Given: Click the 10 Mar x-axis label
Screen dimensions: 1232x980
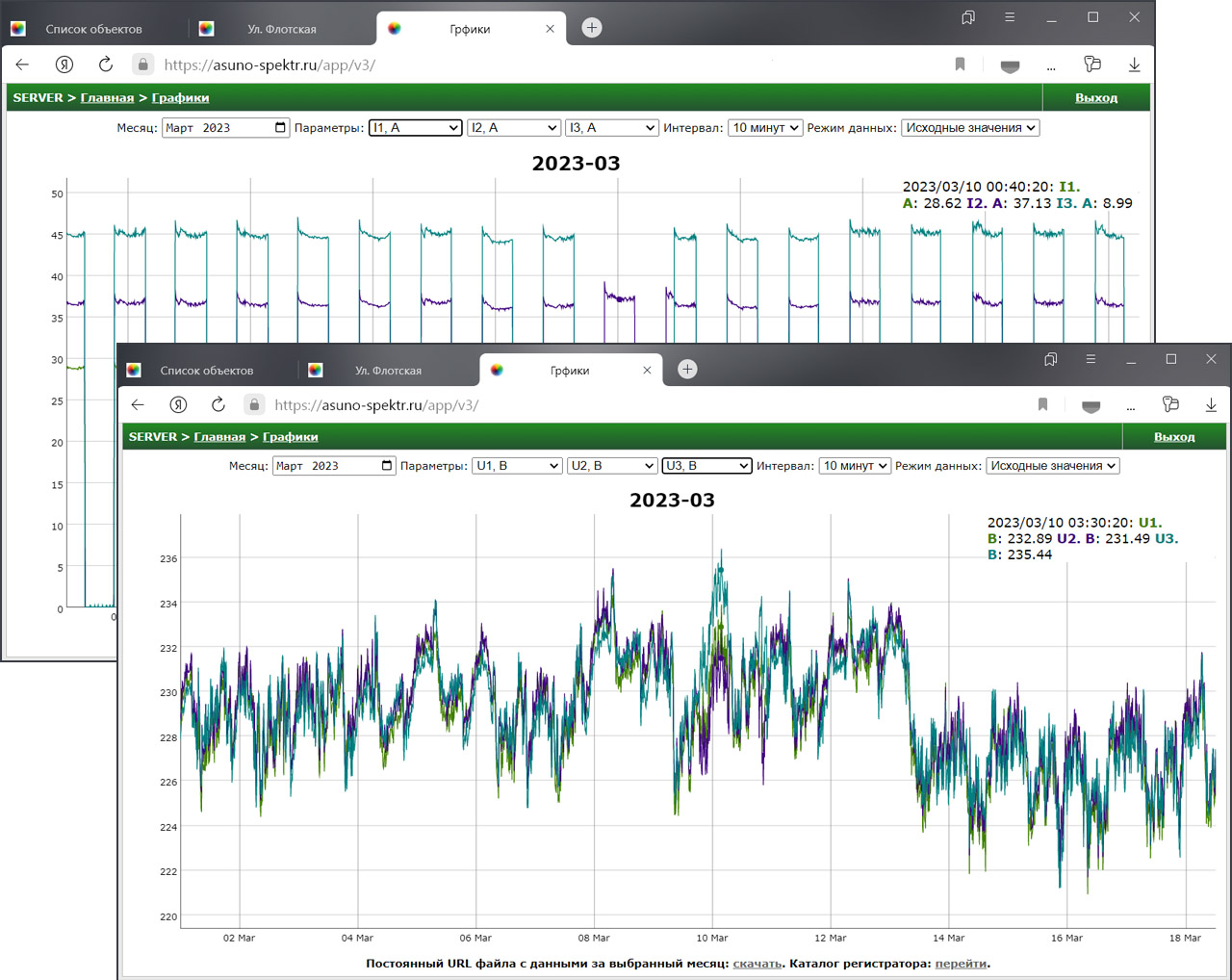Looking at the screenshot, I should 712,938.
